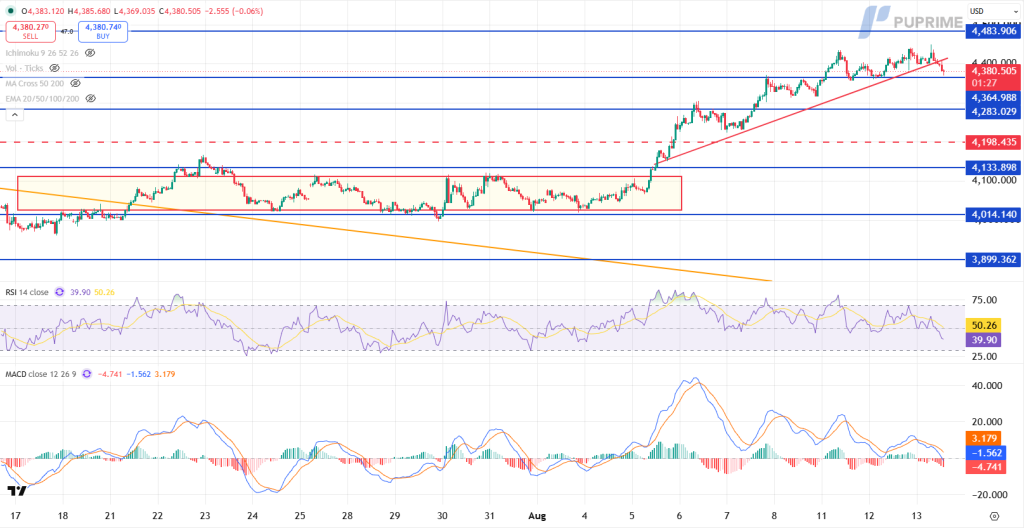Click the TradingView logo at bottom left
Screen dimensions: 1024x528
(x=16, y=491)
